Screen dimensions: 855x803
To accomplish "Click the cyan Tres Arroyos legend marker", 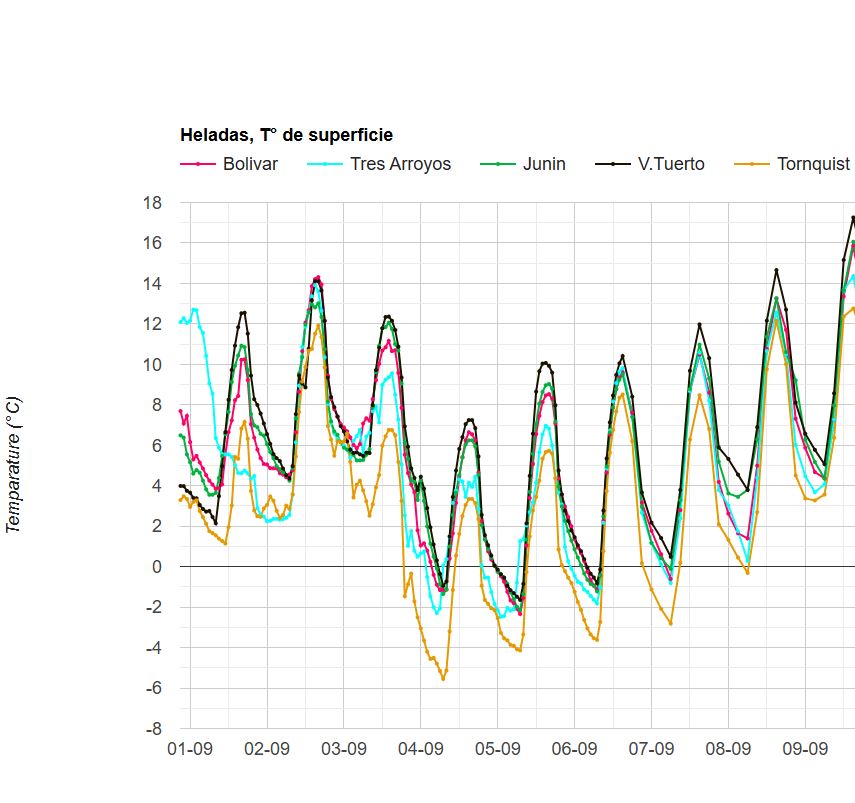I will tap(325, 164).
